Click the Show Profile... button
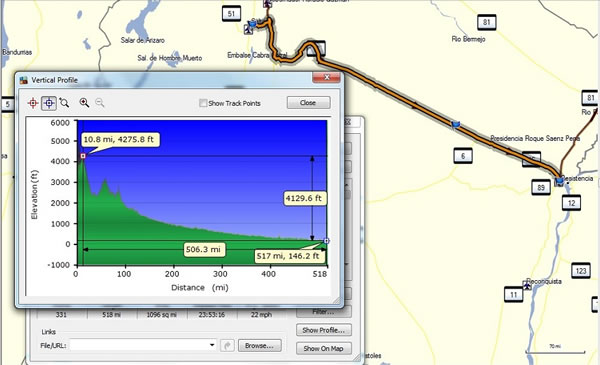This screenshot has width=600, height=365. pyautogui.click(x=324, y=330)
